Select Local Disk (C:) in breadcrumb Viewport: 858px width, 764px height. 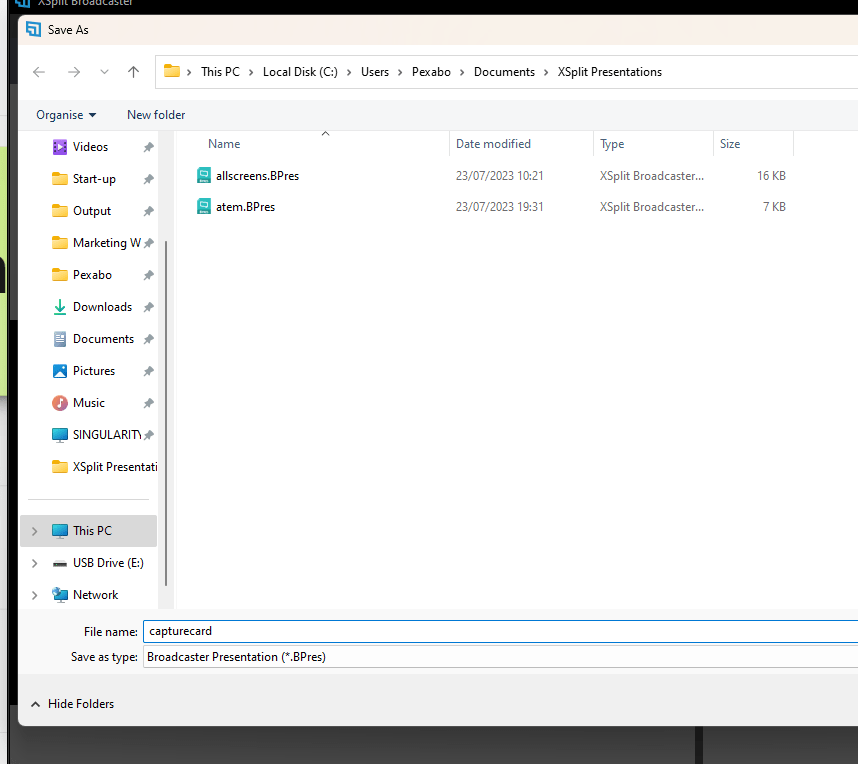click(300, 72)
